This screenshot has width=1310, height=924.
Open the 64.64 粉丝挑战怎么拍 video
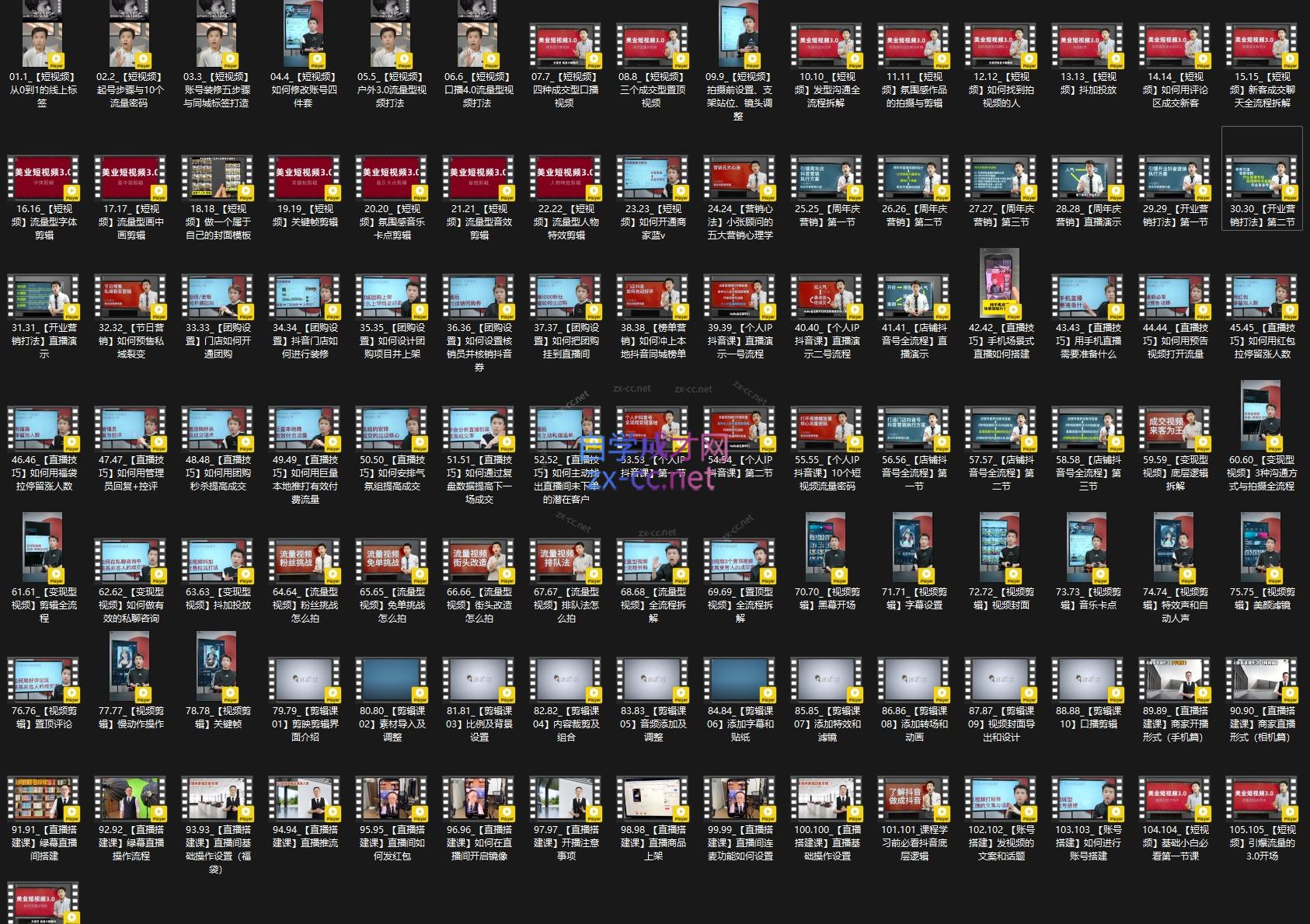pos(304,561)
